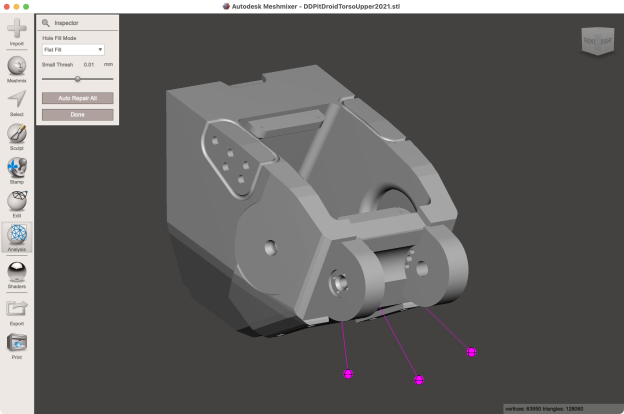Click the Small Thresh slider handle
Image resolution: width=624 pixels, height=414 pixels.
(x=78, y=79)
